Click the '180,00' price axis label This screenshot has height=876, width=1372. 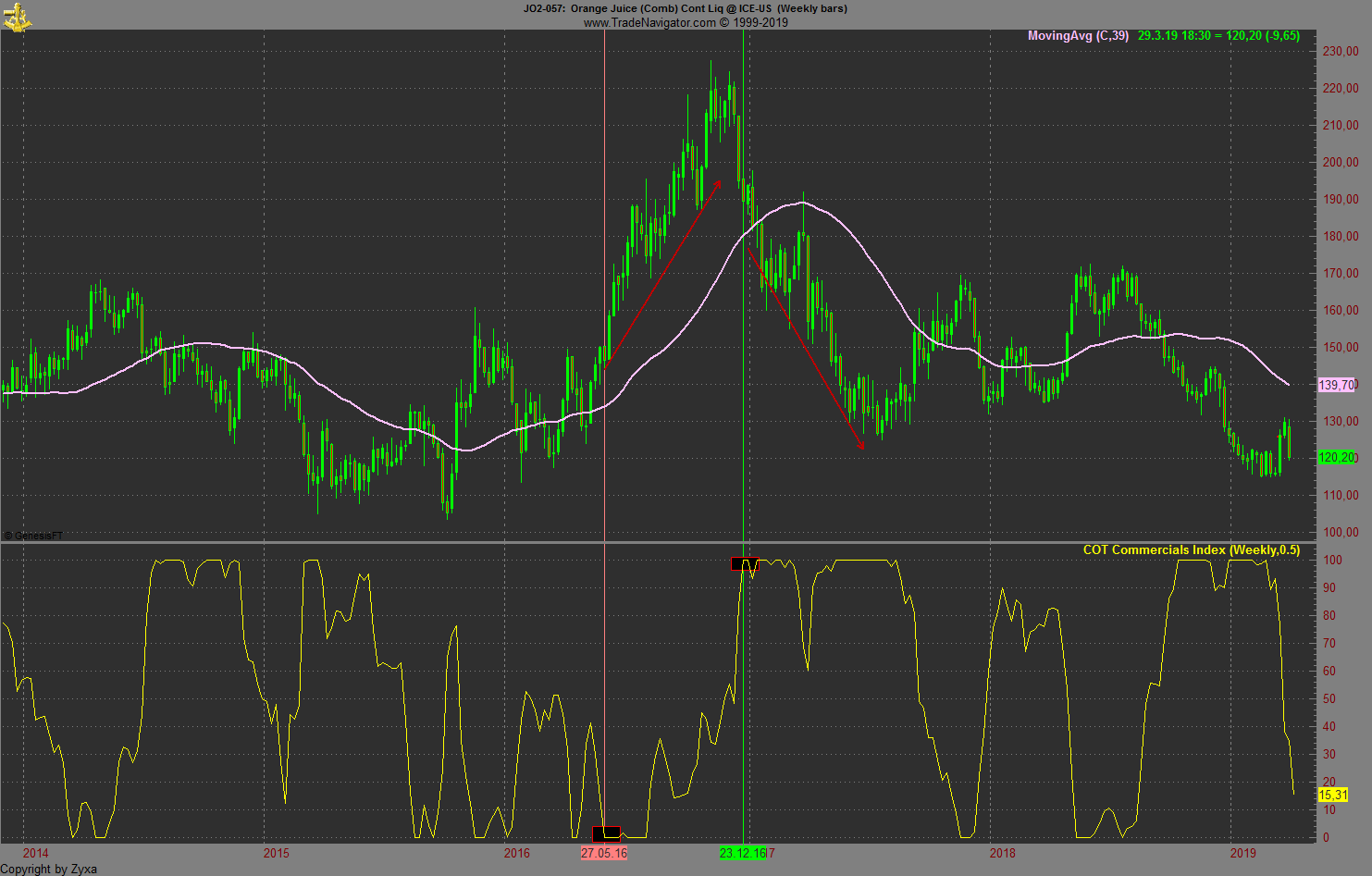[1341, 236]
